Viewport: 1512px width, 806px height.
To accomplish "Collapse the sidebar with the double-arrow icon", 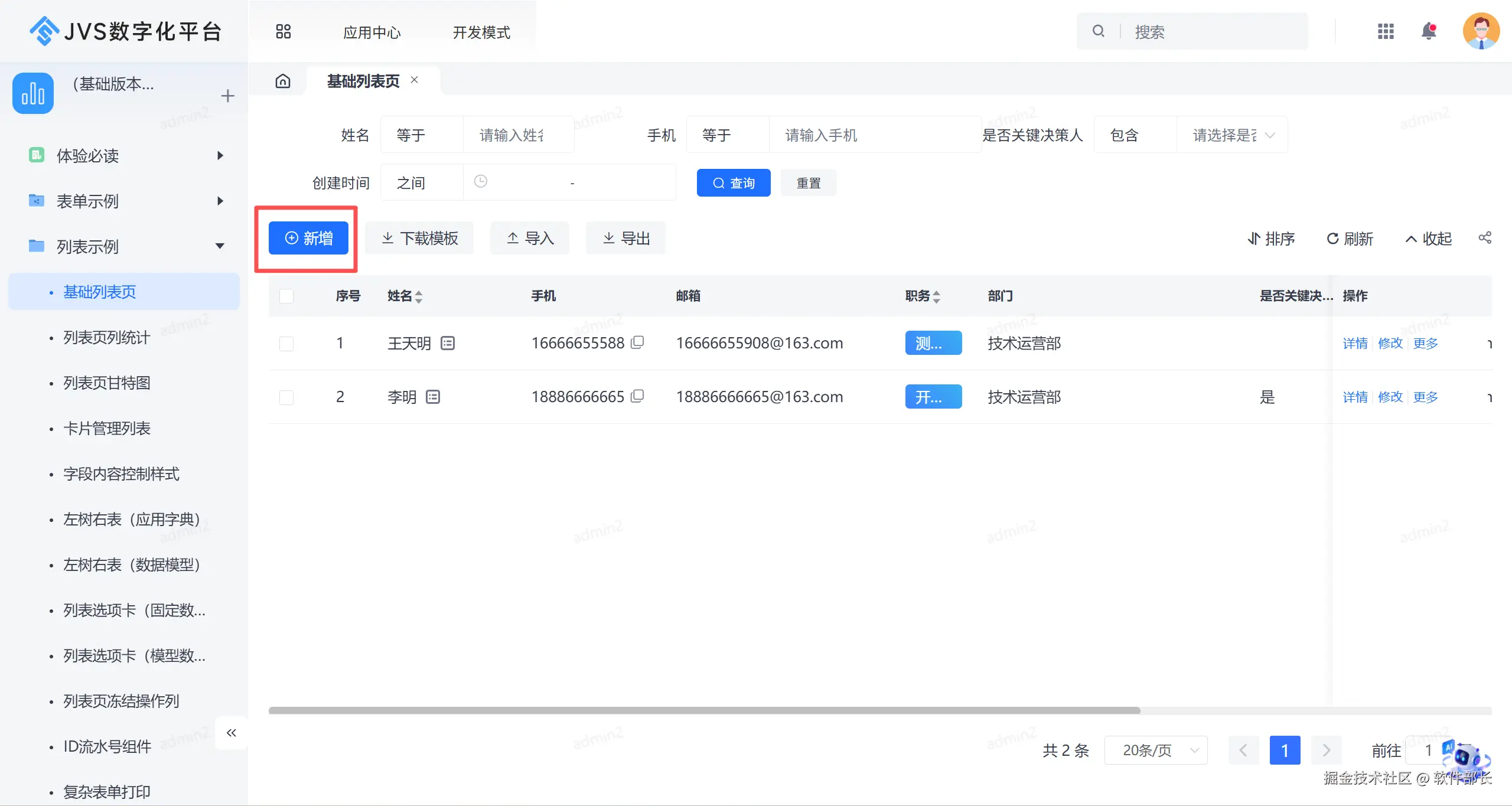I will pyautogui.click(x=231, y=733).
